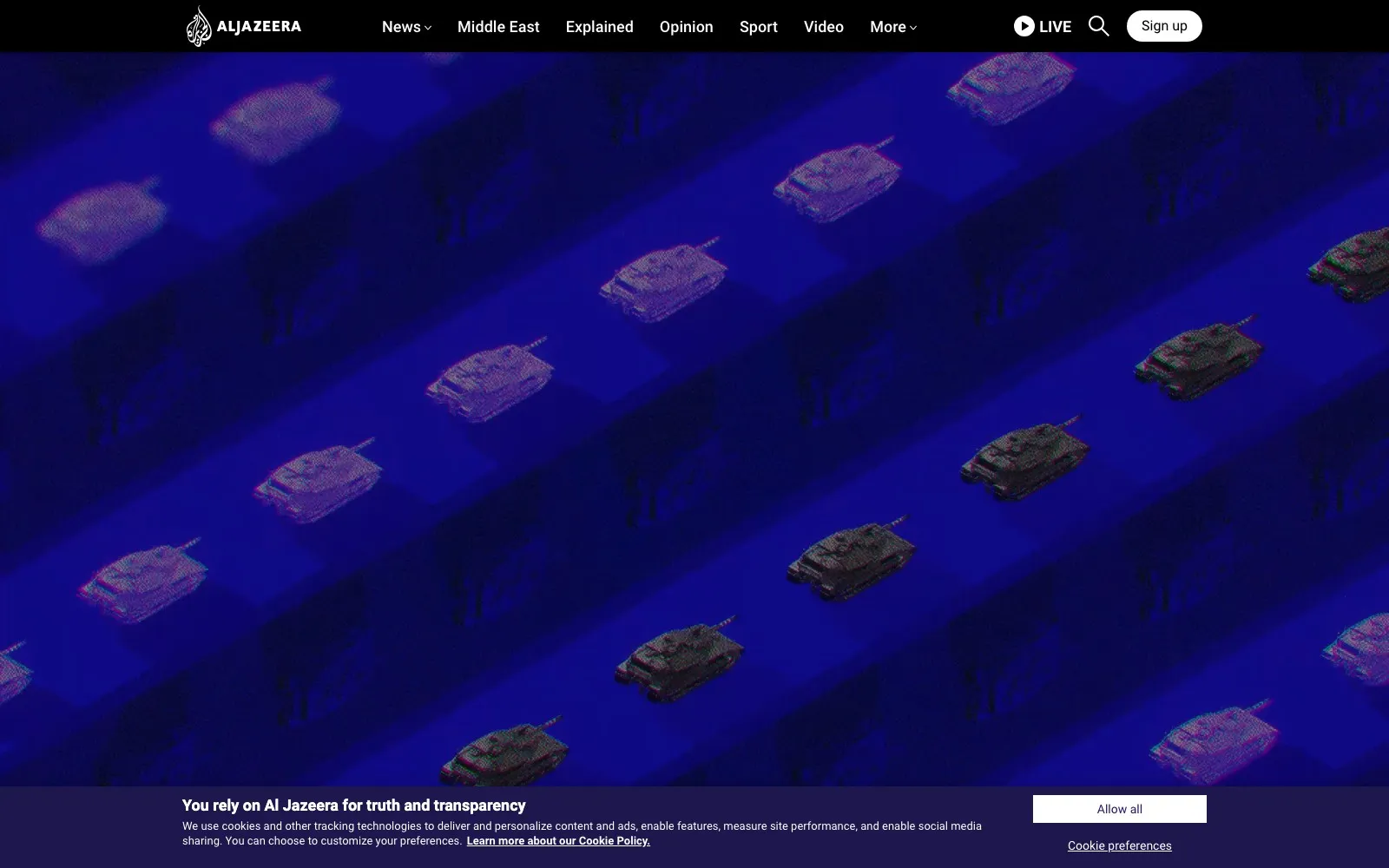Select the cookie banner heading text
Viewport: 1389px width, 868px height.
click(x=353, y=806)
